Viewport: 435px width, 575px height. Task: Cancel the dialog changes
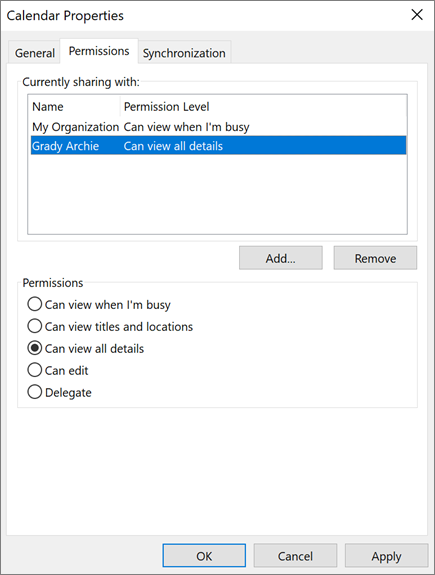[295, 556]
